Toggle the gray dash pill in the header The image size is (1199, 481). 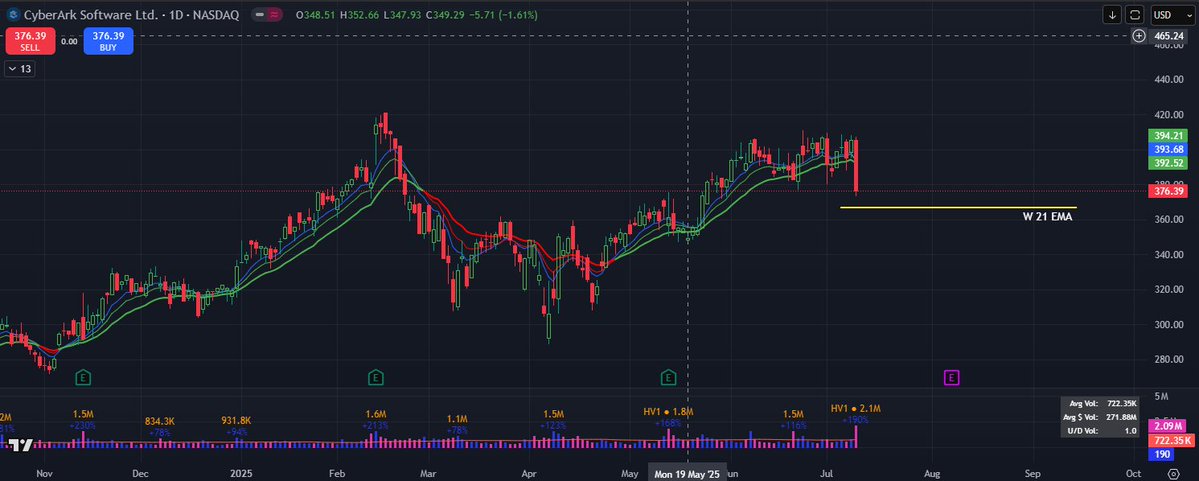[x=261, y=15]
